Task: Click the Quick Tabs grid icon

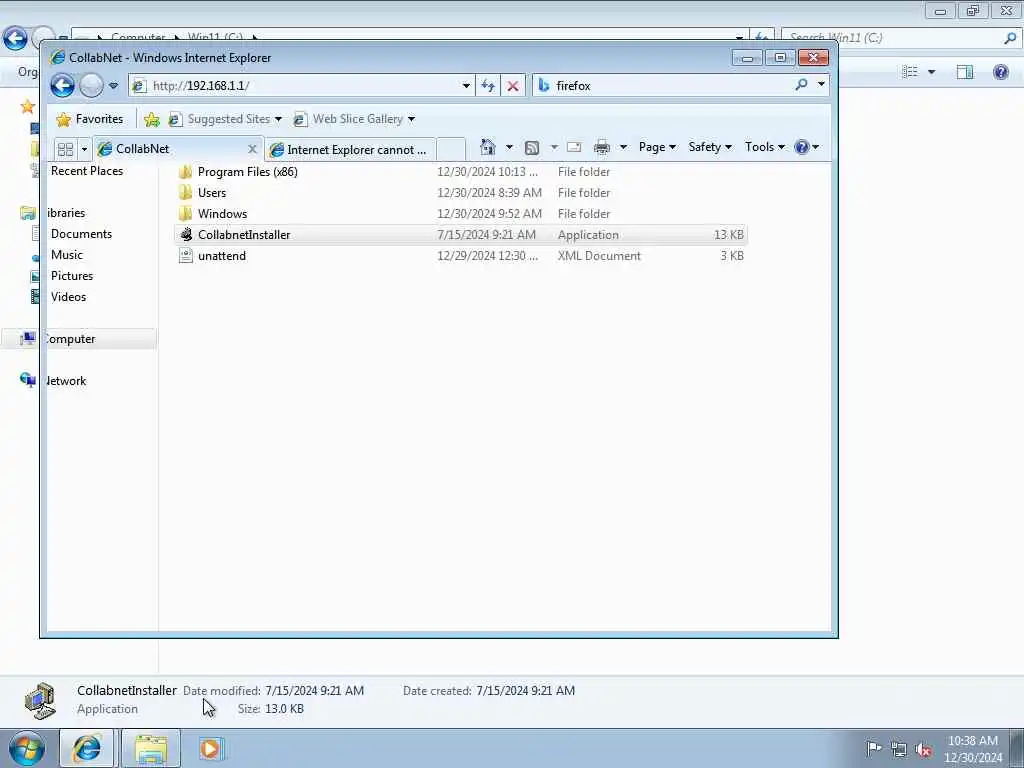Action: (x=65, y=150)
